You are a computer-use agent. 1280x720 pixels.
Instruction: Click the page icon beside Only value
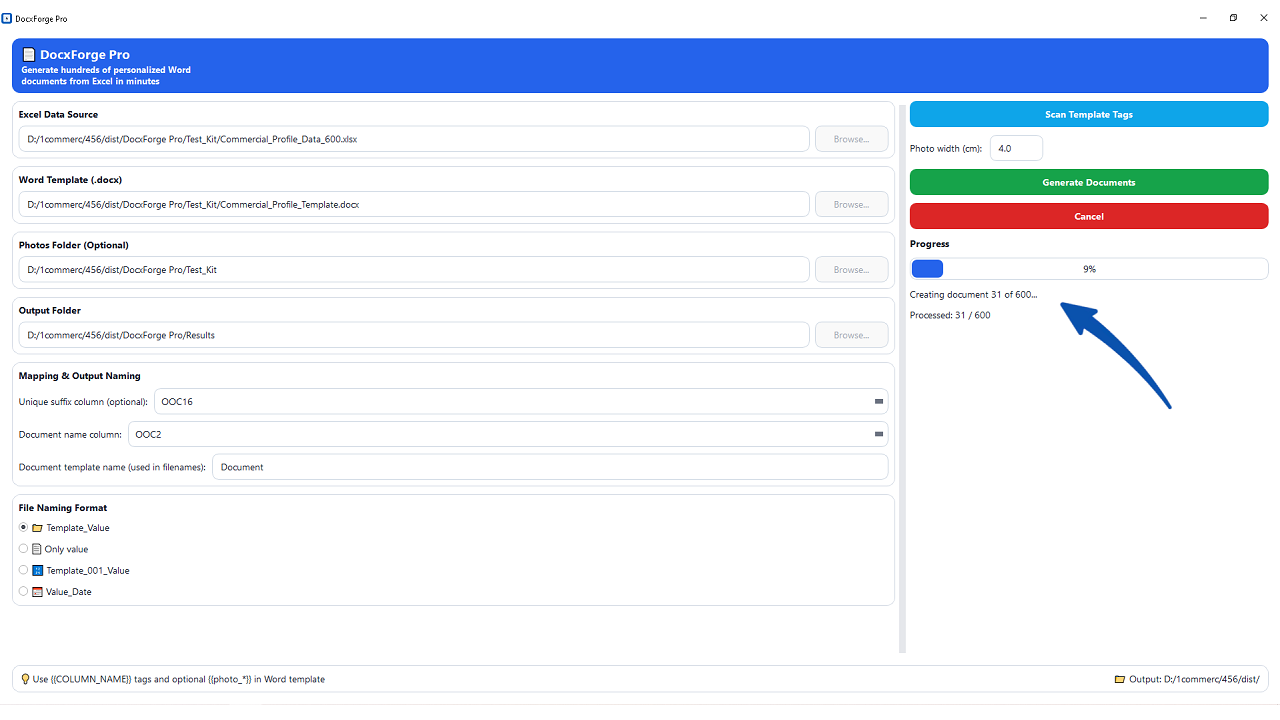click(x=37, y=549)
